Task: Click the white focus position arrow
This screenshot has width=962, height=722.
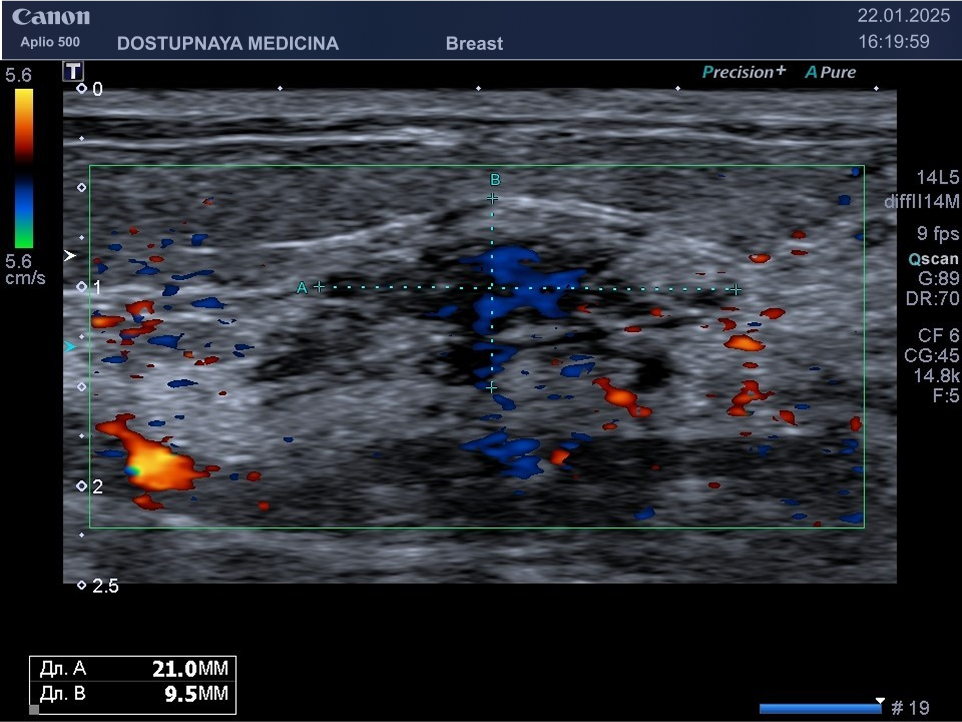Action: (69, 256)
